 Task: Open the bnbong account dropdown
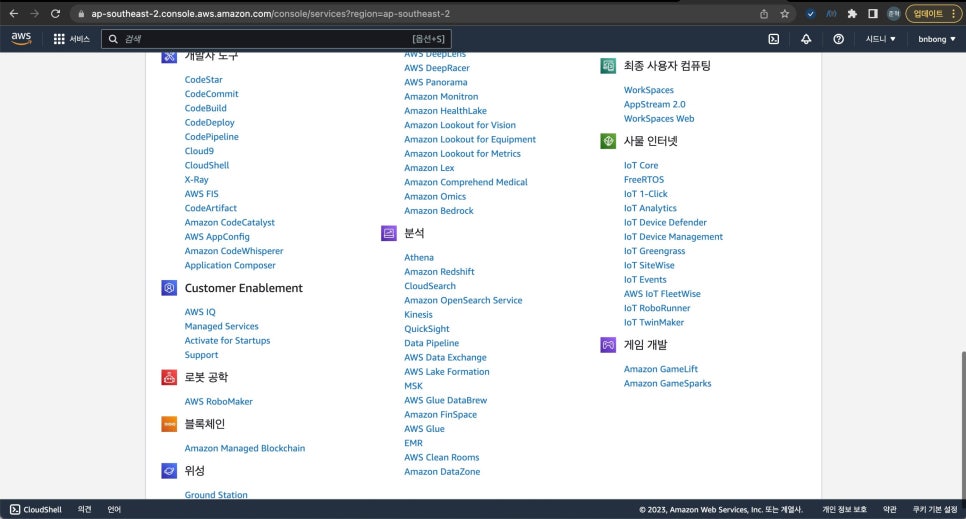(x=936, y=39)
